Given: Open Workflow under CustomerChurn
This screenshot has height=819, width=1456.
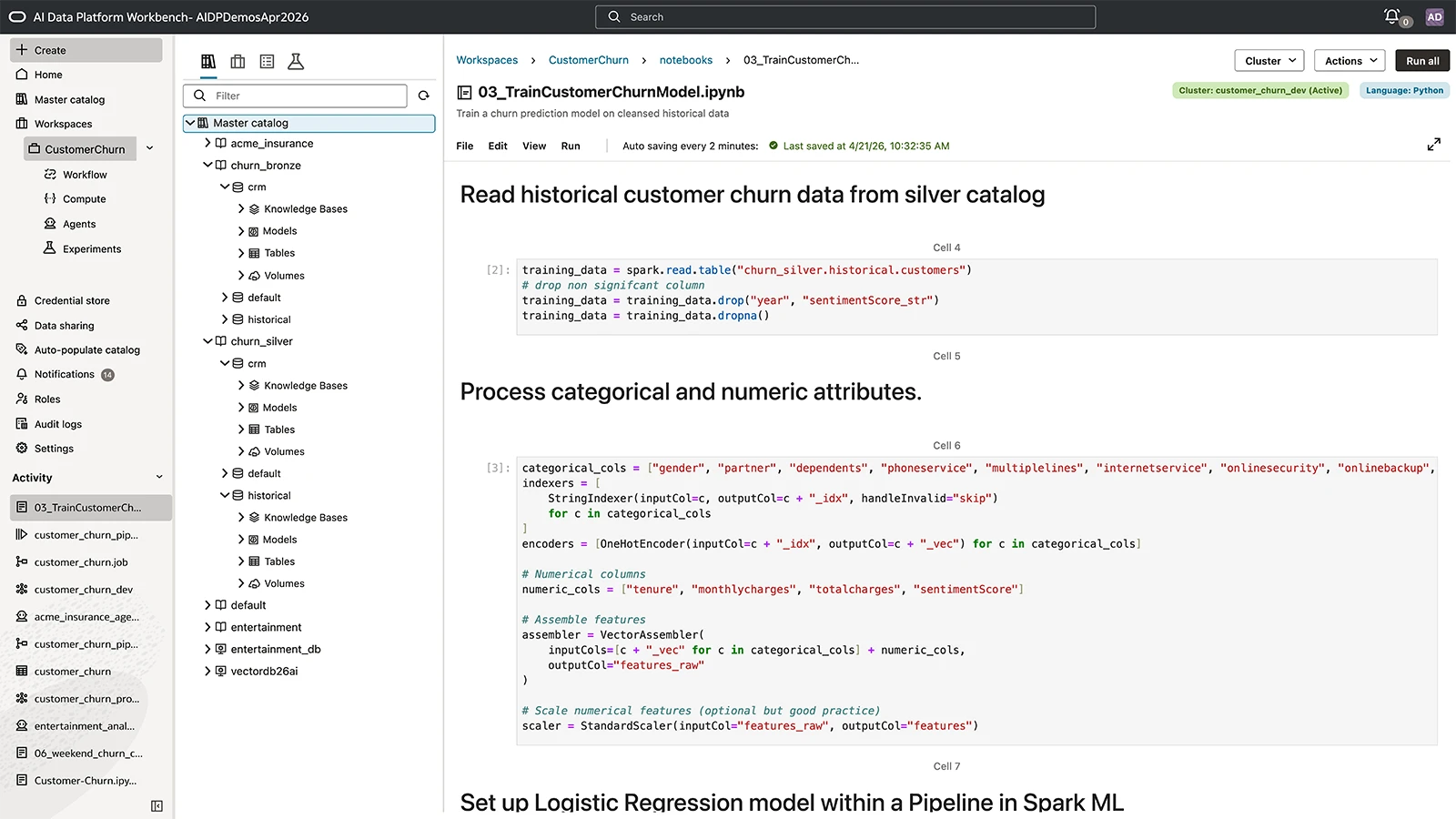Looking at the screenshot, I should click(85, 175).
